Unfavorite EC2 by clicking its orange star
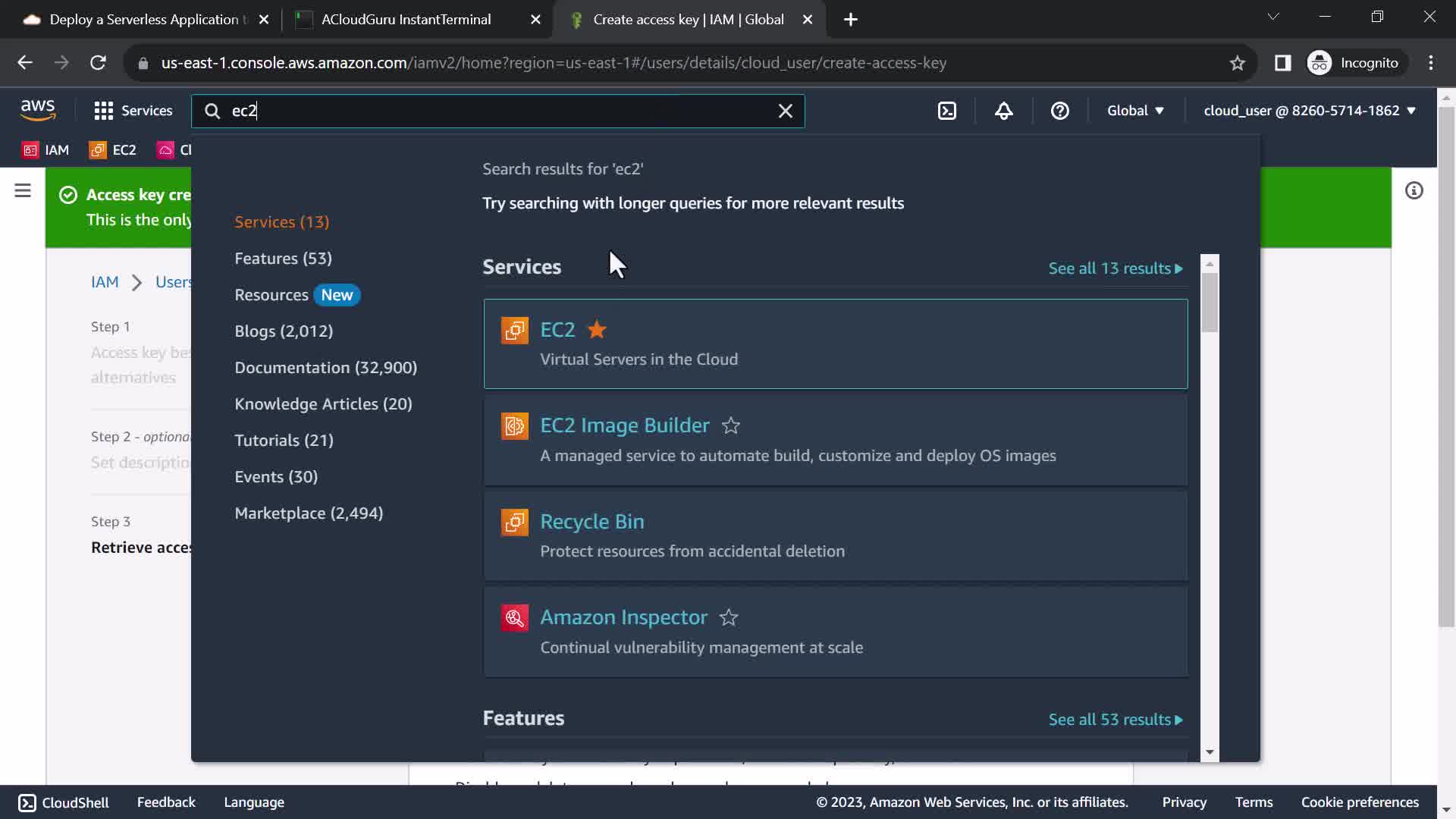Image resolution: width=1456 pixels, height=819 pixels. [597, 330]
